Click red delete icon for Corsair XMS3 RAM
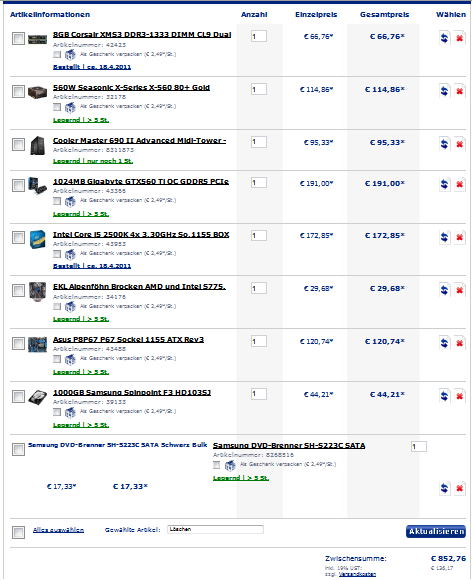The image size is (472, 580). 459,38
